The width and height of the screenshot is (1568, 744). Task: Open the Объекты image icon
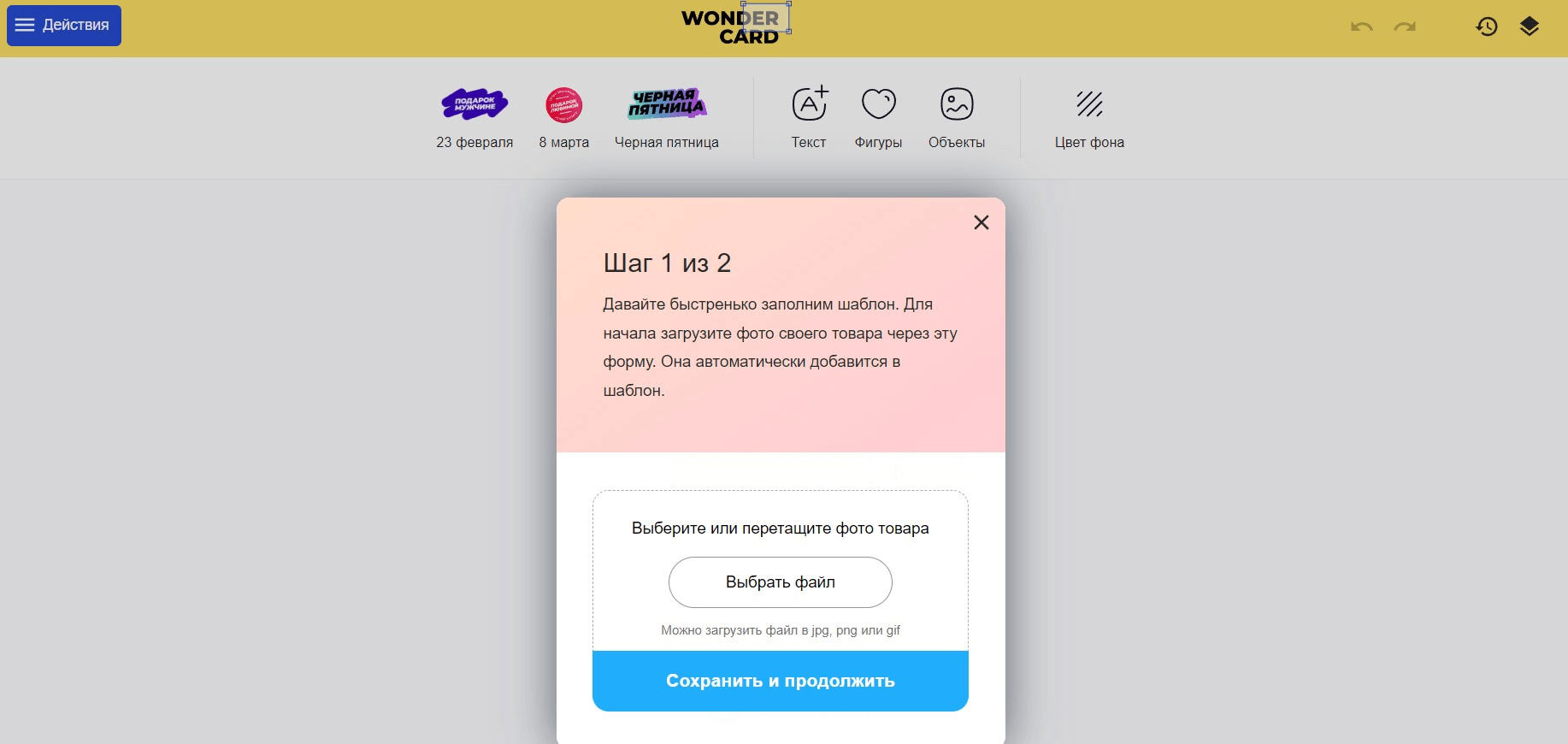point(957,103)
